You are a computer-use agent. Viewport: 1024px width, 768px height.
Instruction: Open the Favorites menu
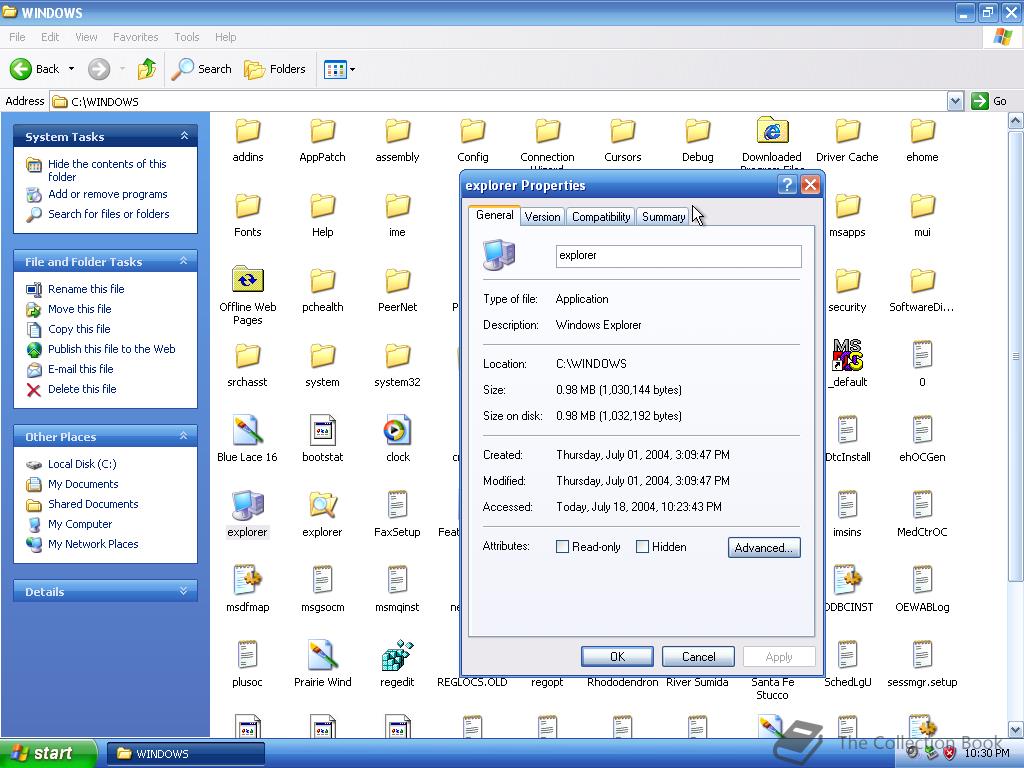(136, 37)
